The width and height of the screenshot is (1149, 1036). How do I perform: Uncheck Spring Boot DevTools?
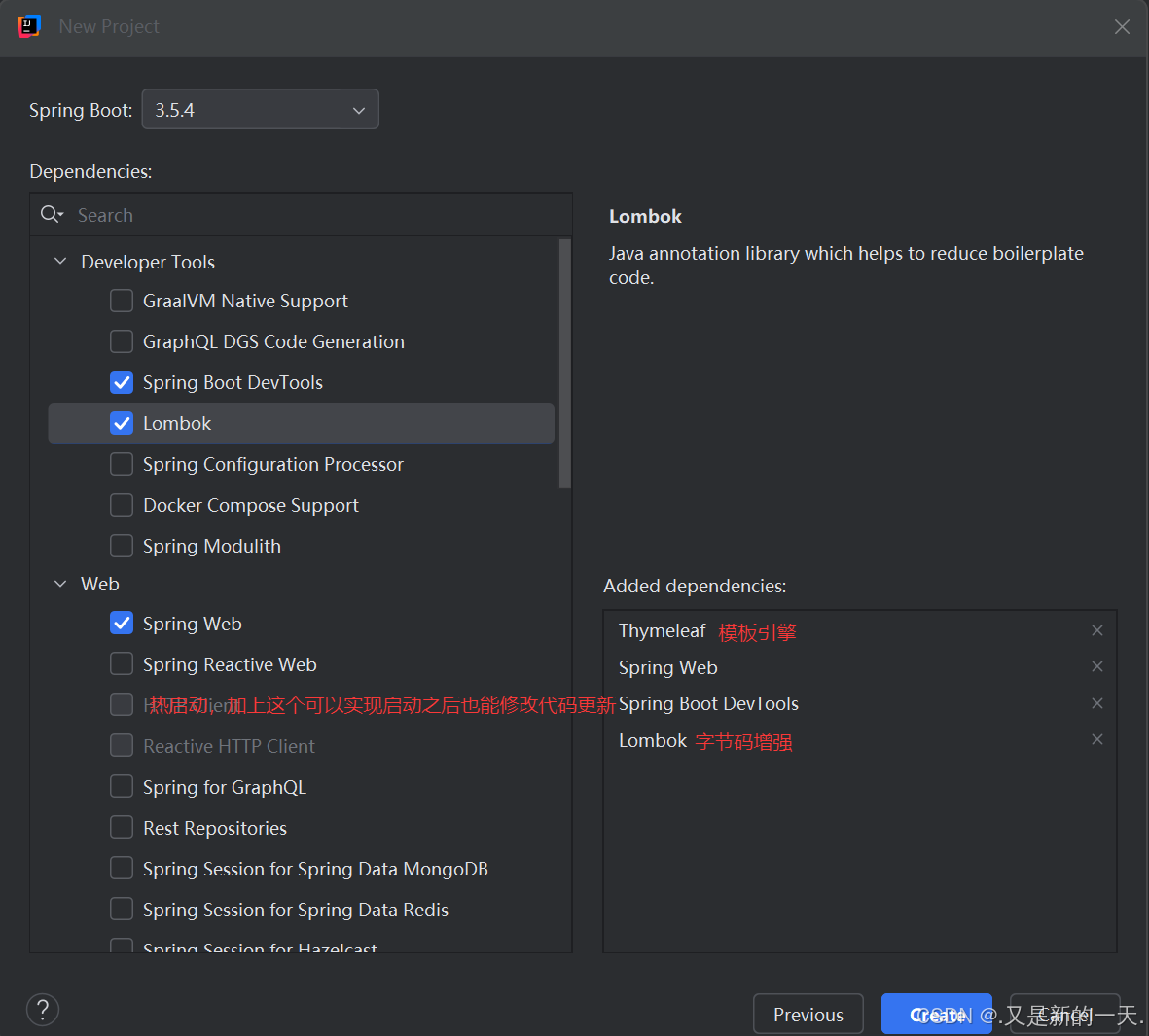tap(122, 382)
